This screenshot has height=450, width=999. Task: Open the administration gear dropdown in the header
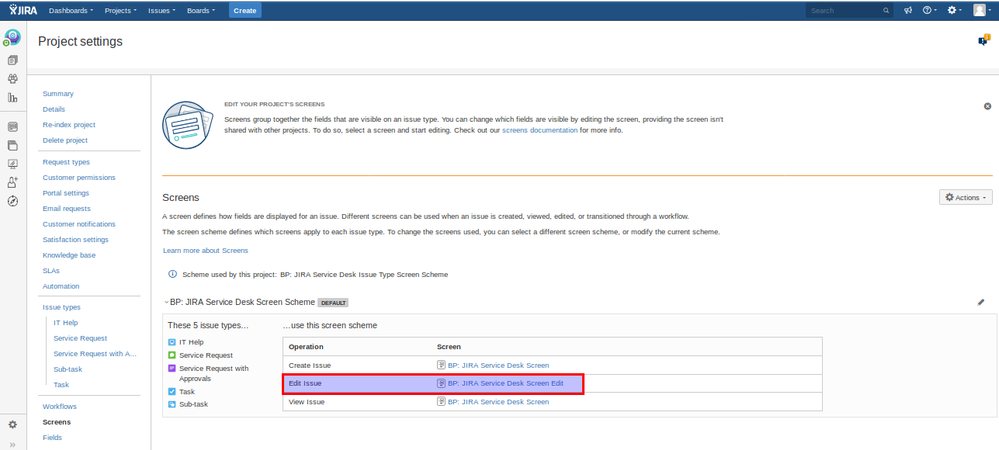954,10
